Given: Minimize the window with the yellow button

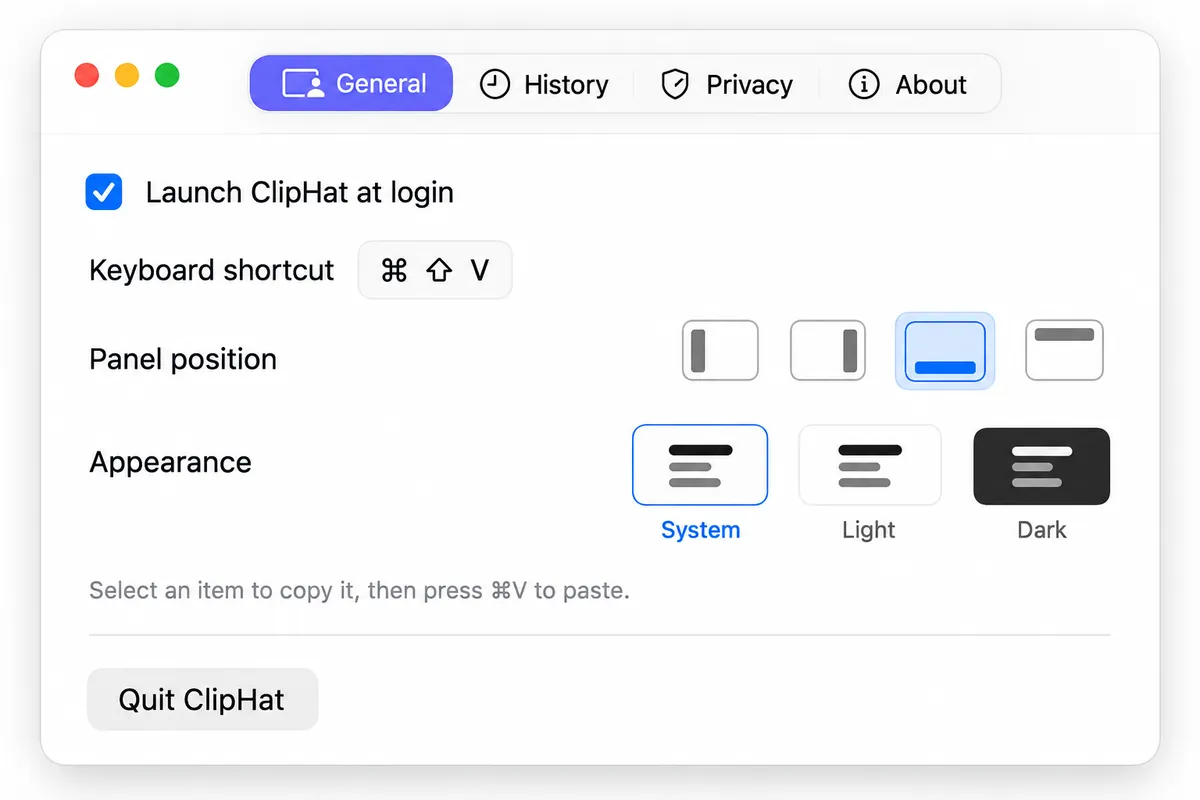Looking at the screenshot, I should pyautogui.click(x=127, y=75).
